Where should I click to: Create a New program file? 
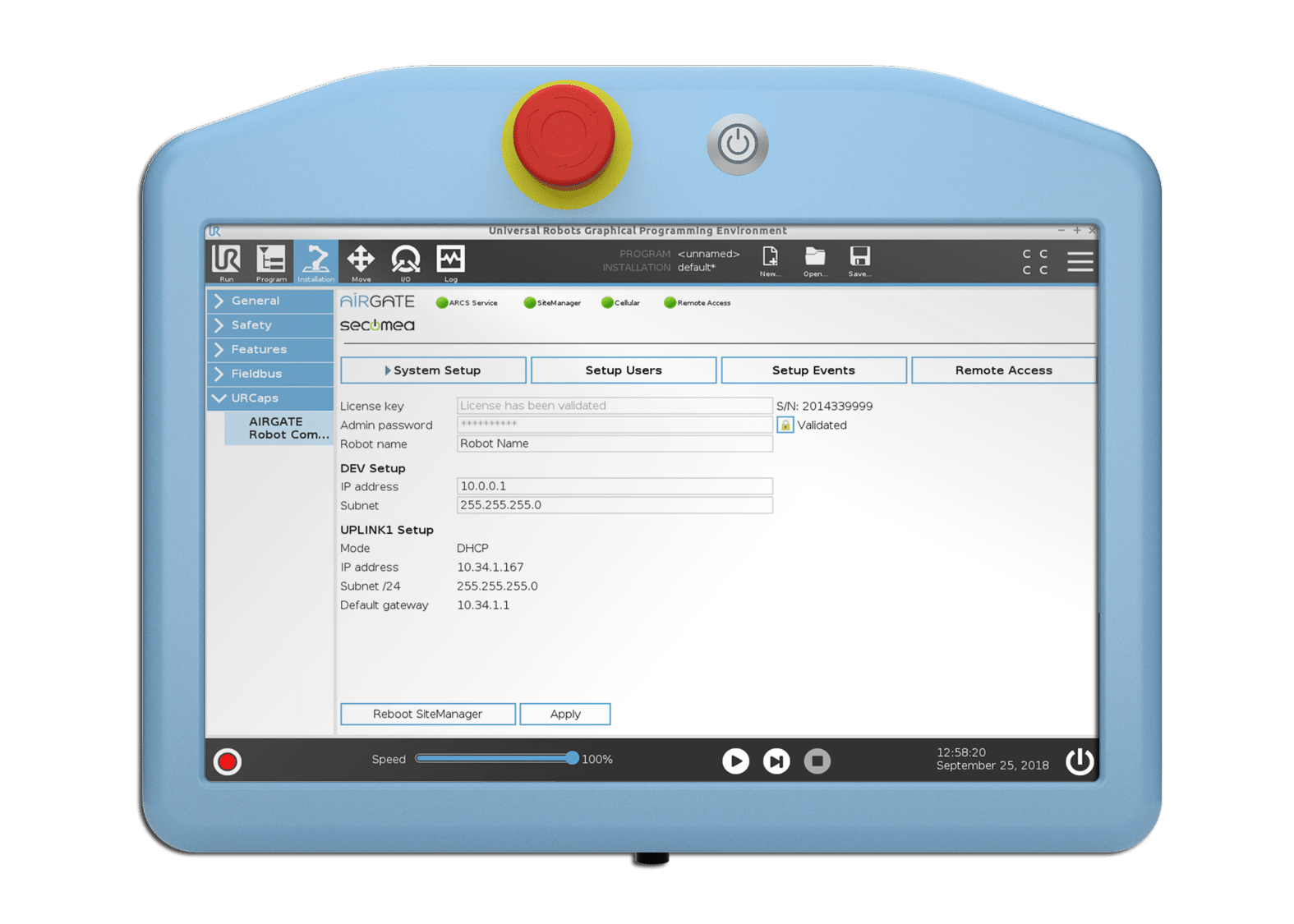[770, 261]
